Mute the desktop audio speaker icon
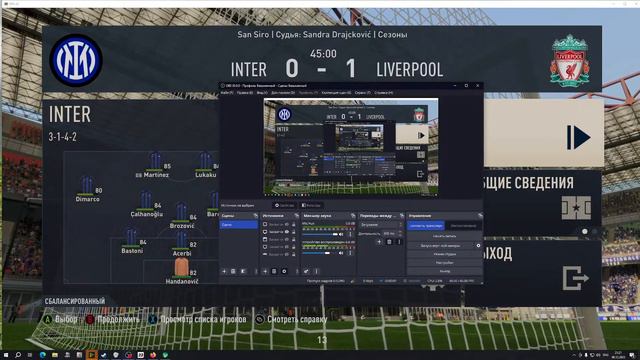This screenshot has height=360, width=640. coord(341,253)
